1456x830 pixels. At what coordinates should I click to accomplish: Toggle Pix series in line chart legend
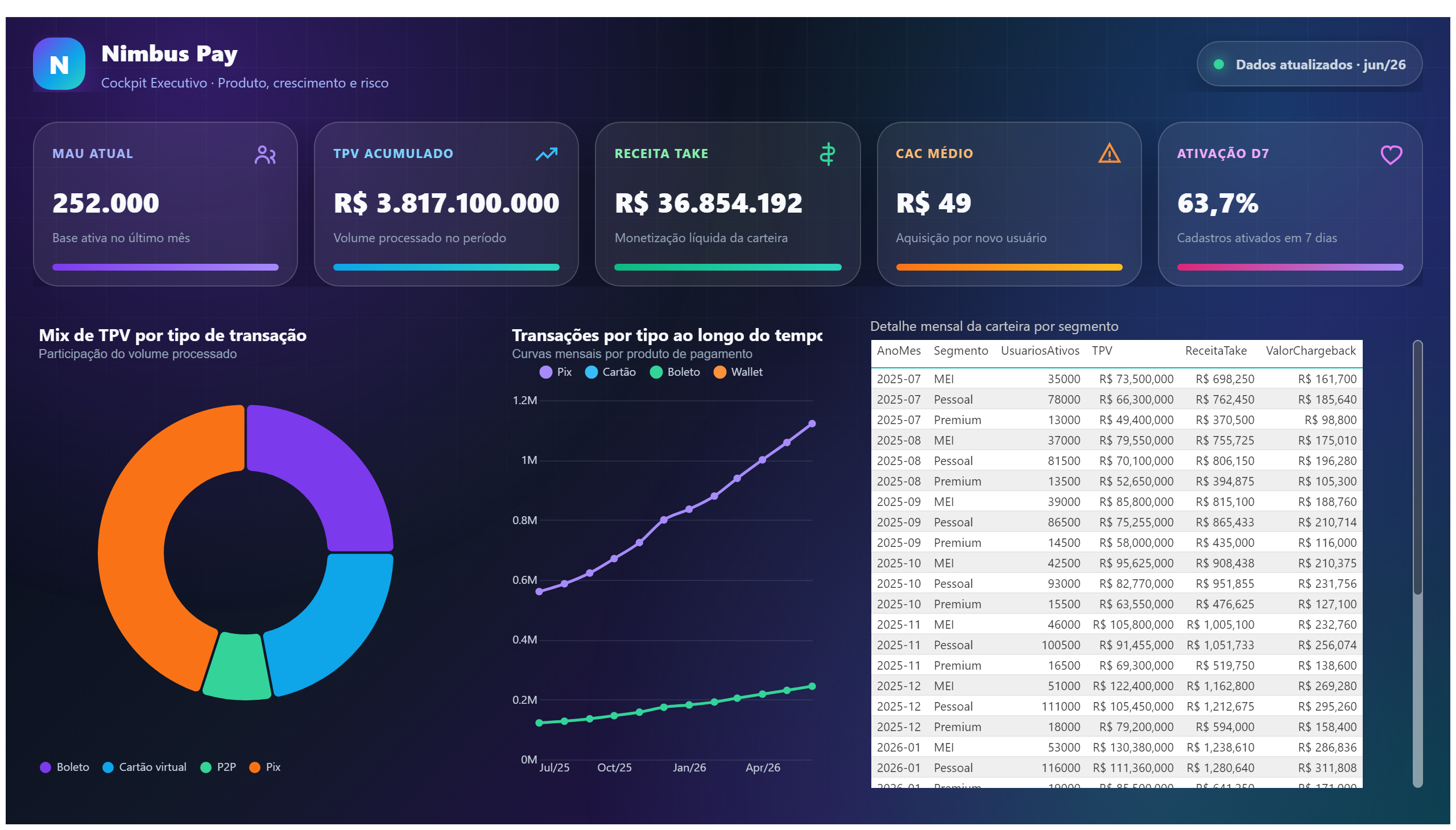pos(556,372)
